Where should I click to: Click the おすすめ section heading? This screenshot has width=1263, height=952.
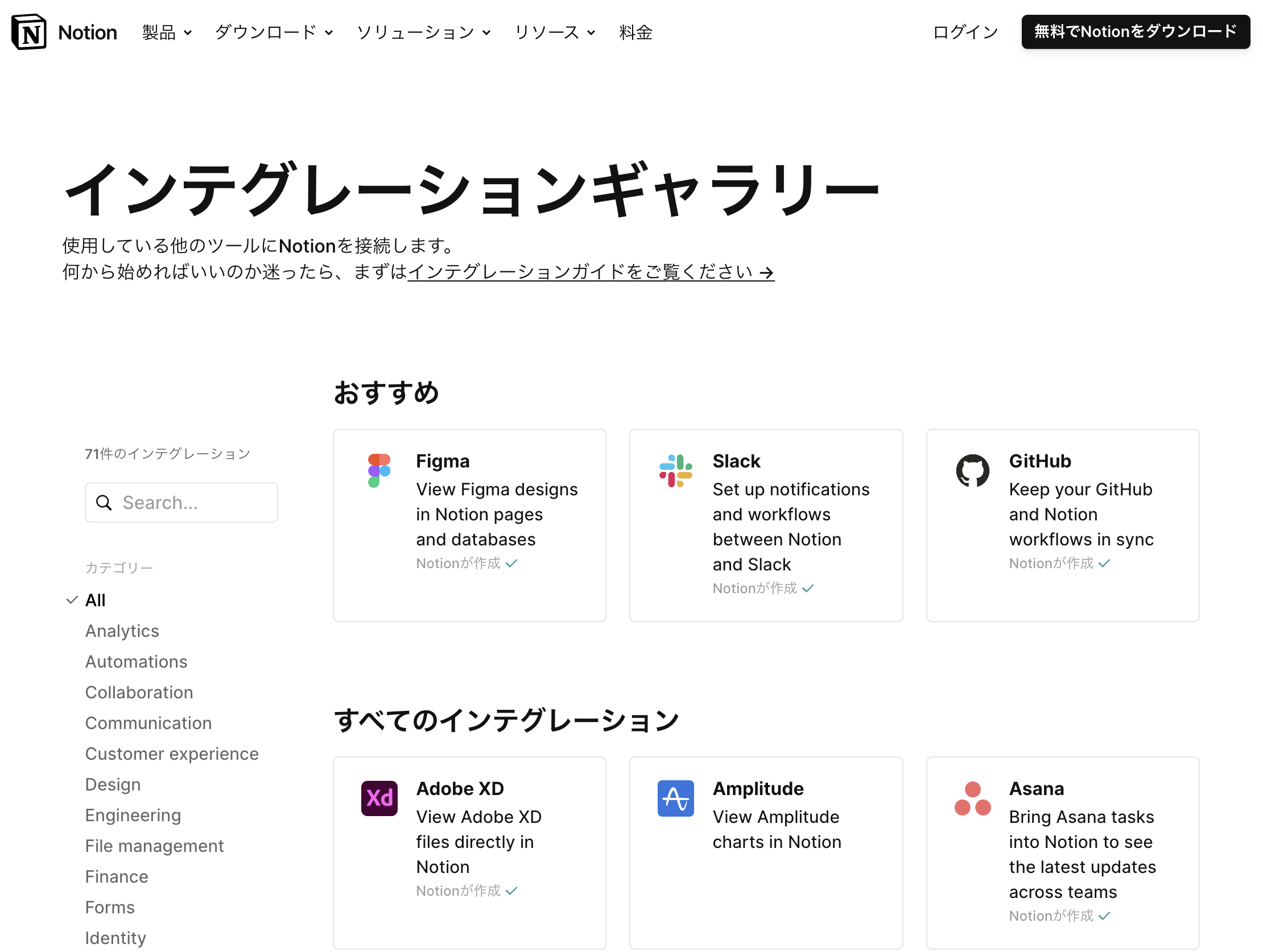386,392
